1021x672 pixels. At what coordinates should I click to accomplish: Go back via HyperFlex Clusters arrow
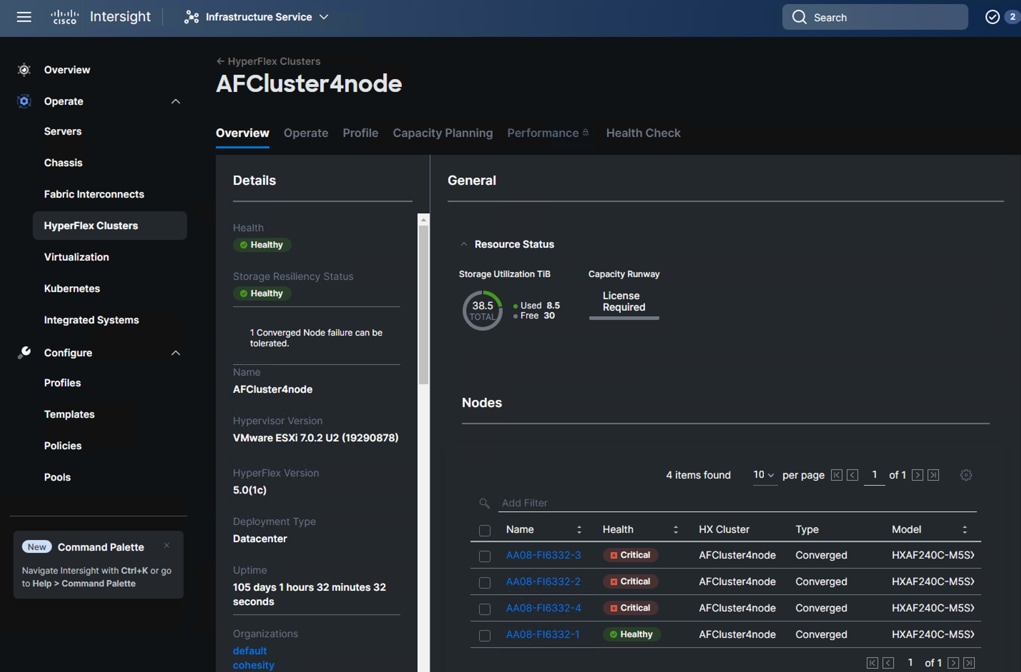pos(220,61)
